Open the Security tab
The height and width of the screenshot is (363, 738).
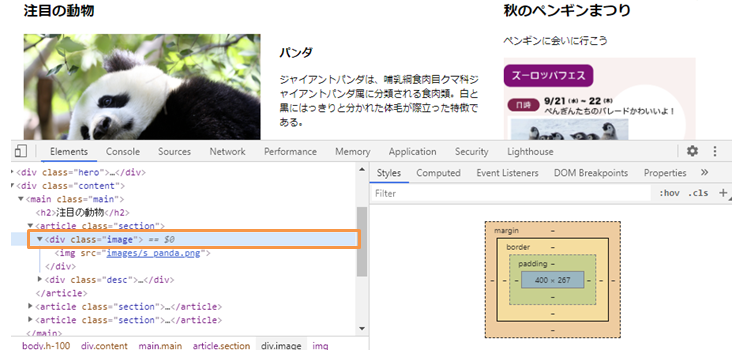pos(472,152)
